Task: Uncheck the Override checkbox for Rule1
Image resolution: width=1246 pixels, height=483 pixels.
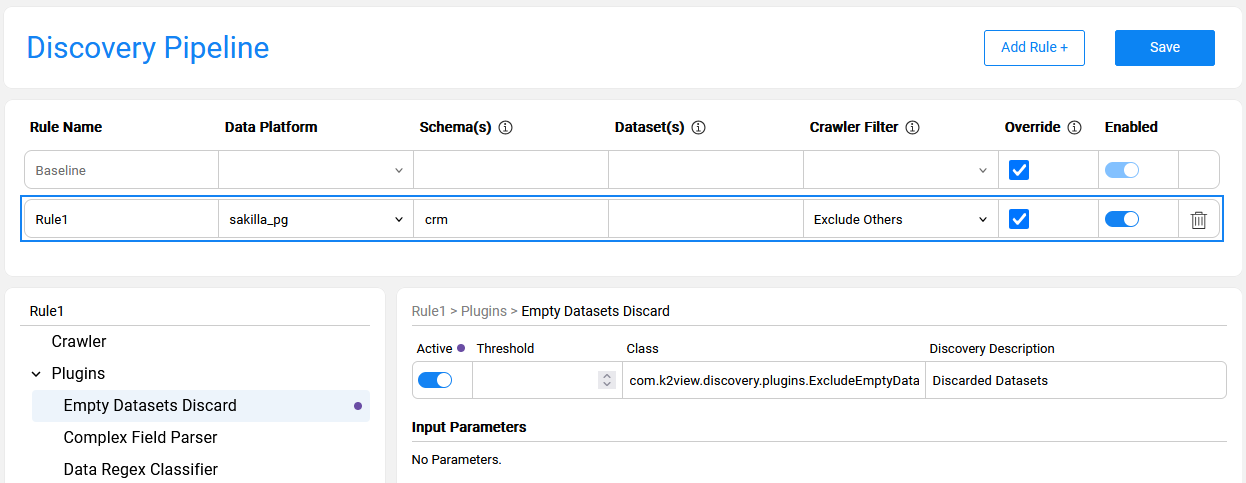Action: click(x=1019, y=219)
